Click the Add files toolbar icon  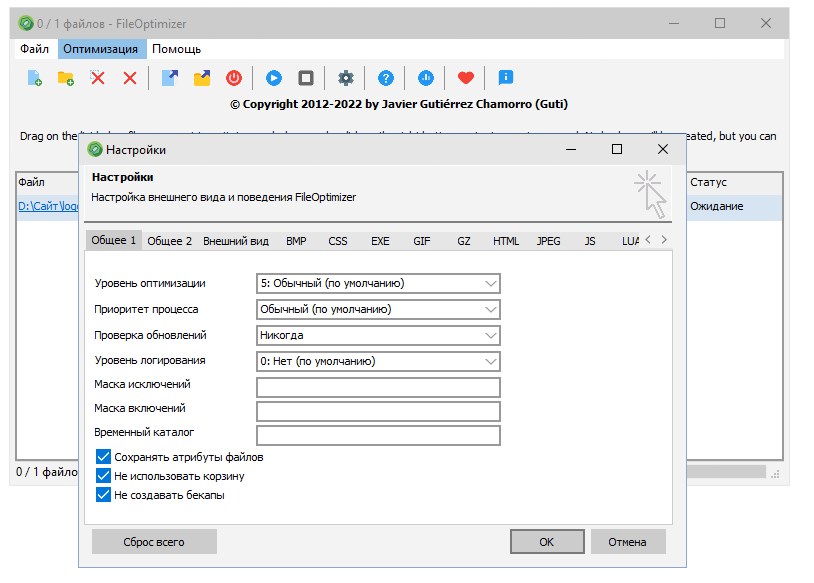tap(34, 78)
